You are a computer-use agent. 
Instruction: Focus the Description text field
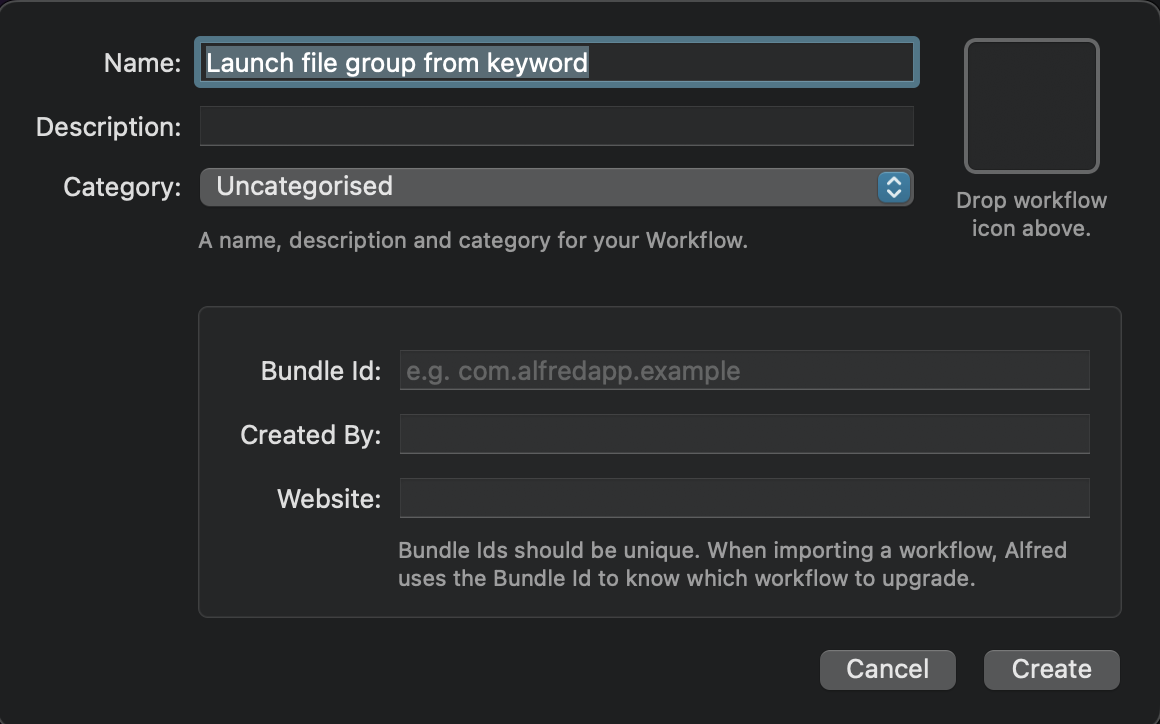point(556,126)
